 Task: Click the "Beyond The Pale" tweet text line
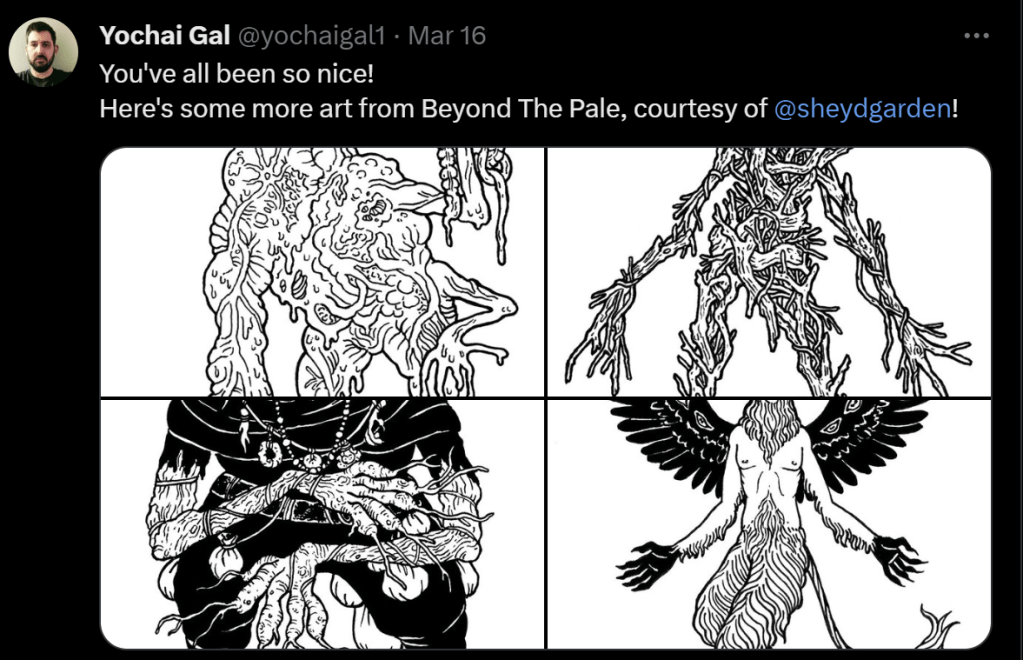tap(528, 108)
